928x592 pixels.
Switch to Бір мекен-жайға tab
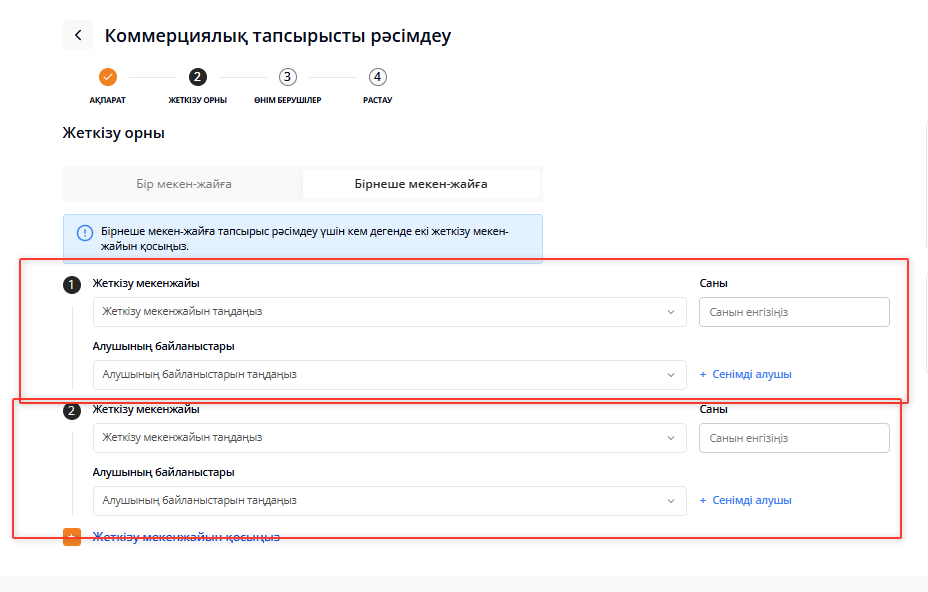click(184, 184)
